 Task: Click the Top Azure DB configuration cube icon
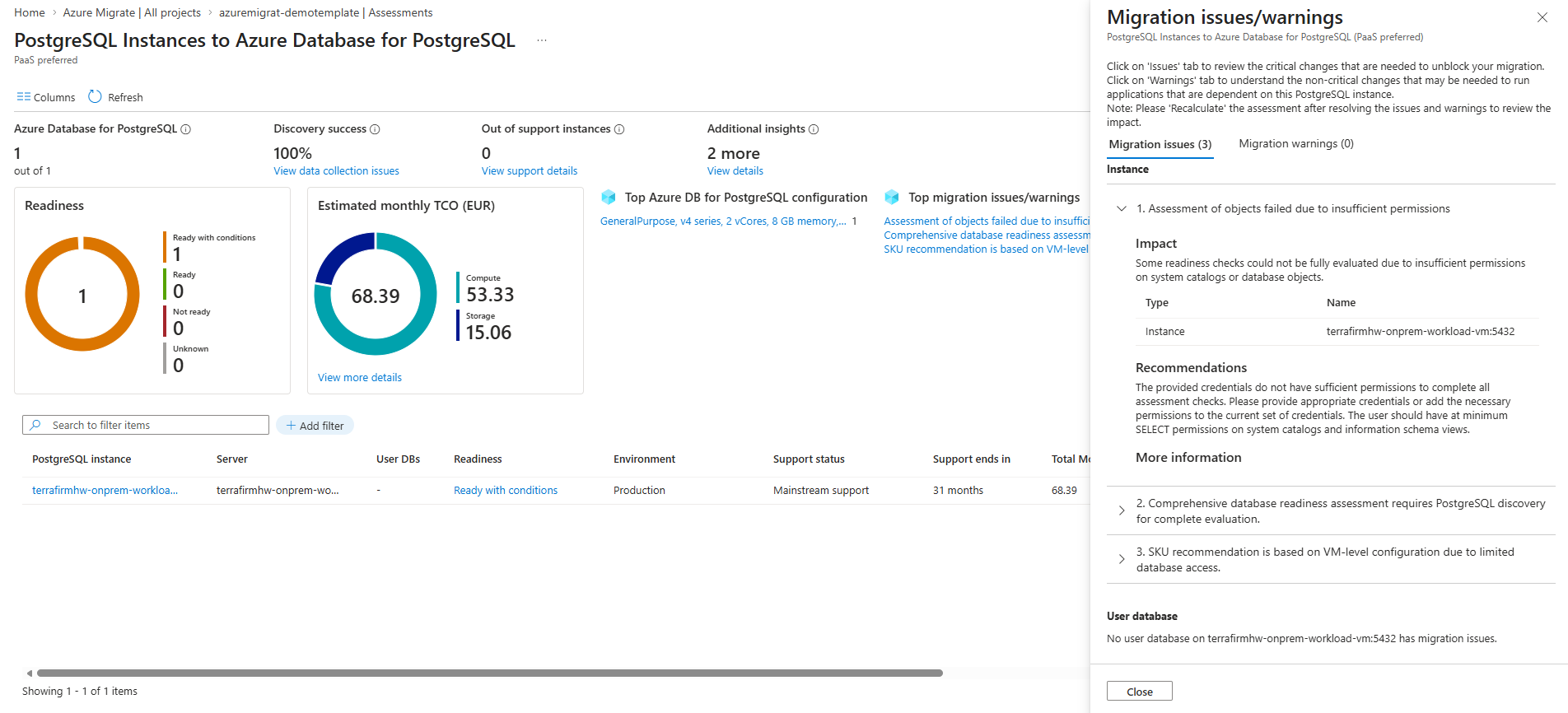tap(609, 197)
